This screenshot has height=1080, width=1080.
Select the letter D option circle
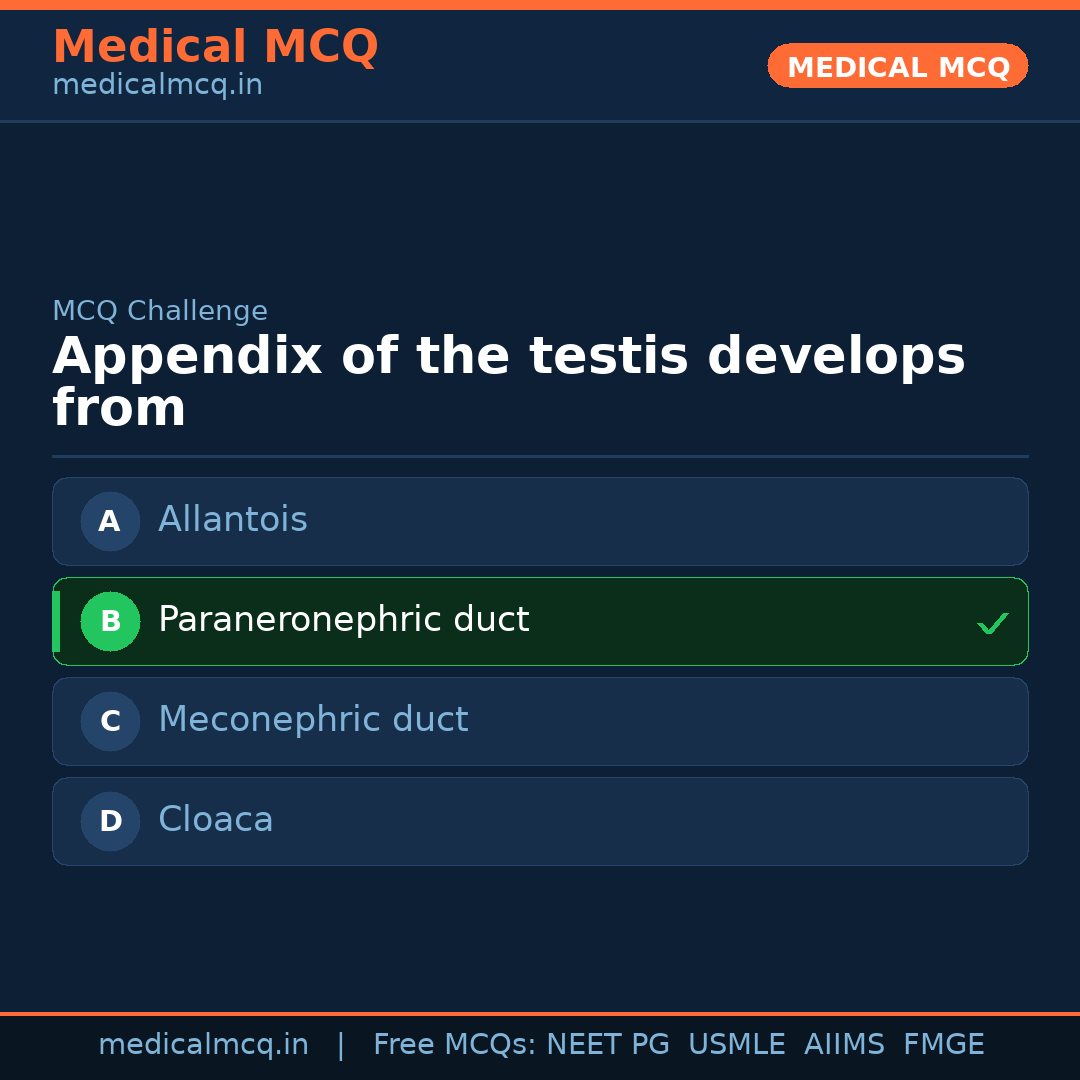coord(110,821)
